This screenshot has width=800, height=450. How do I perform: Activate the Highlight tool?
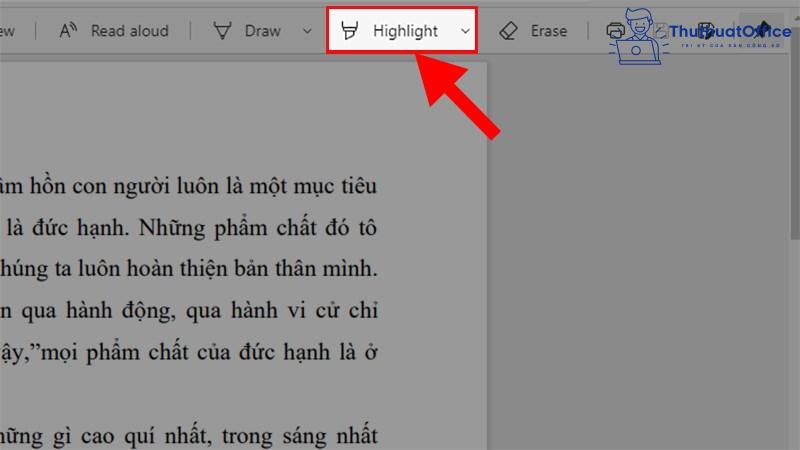390,31
